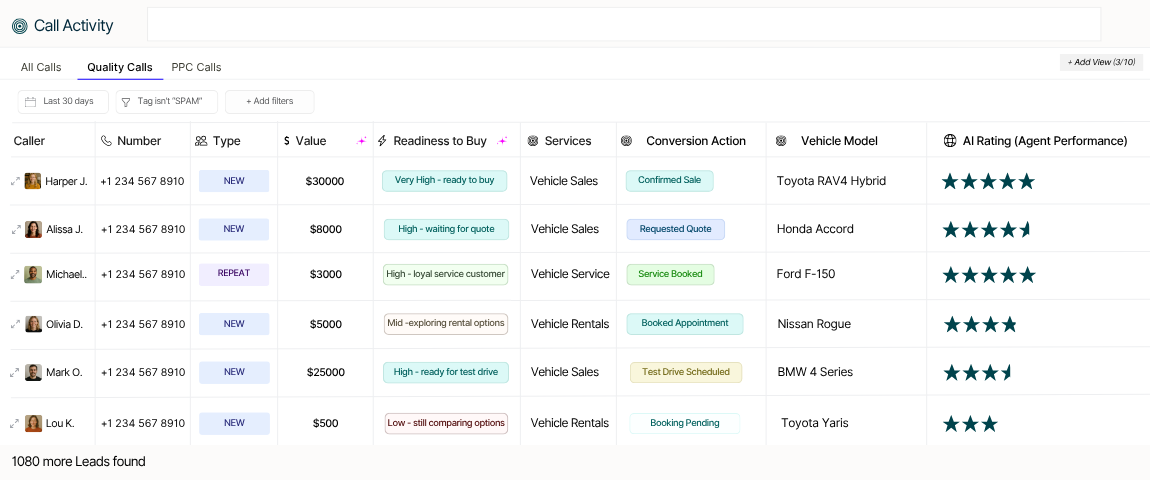Click the sparkle icon beside Readiness to Buy
1150x480 pixels.
pos(502,141)
